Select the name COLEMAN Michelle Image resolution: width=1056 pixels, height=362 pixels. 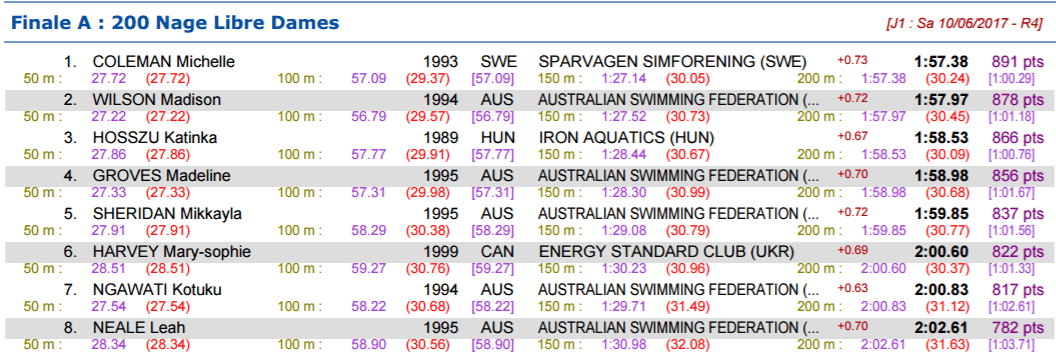coord(164,62)
